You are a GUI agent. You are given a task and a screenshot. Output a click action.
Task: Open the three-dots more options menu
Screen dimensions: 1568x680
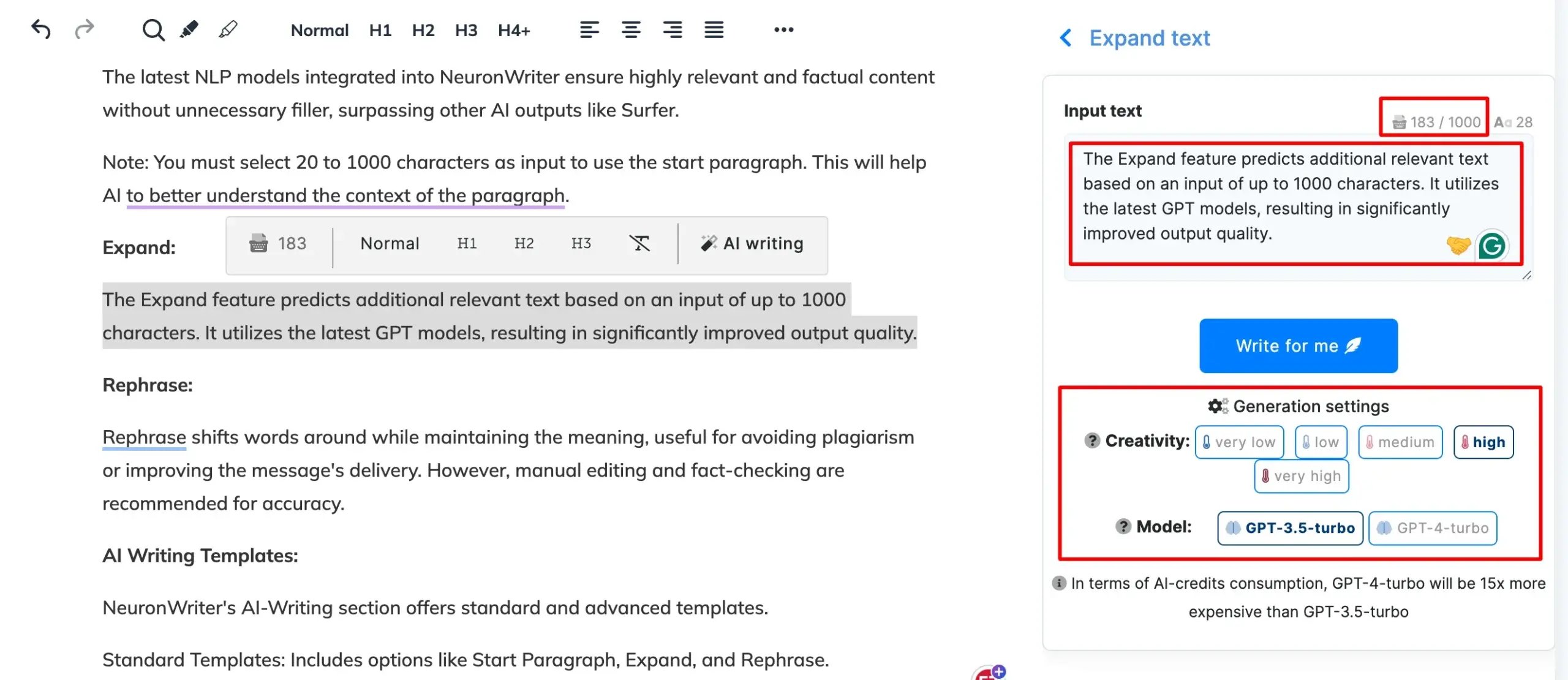pyautogui.click(x=783, y=29)
